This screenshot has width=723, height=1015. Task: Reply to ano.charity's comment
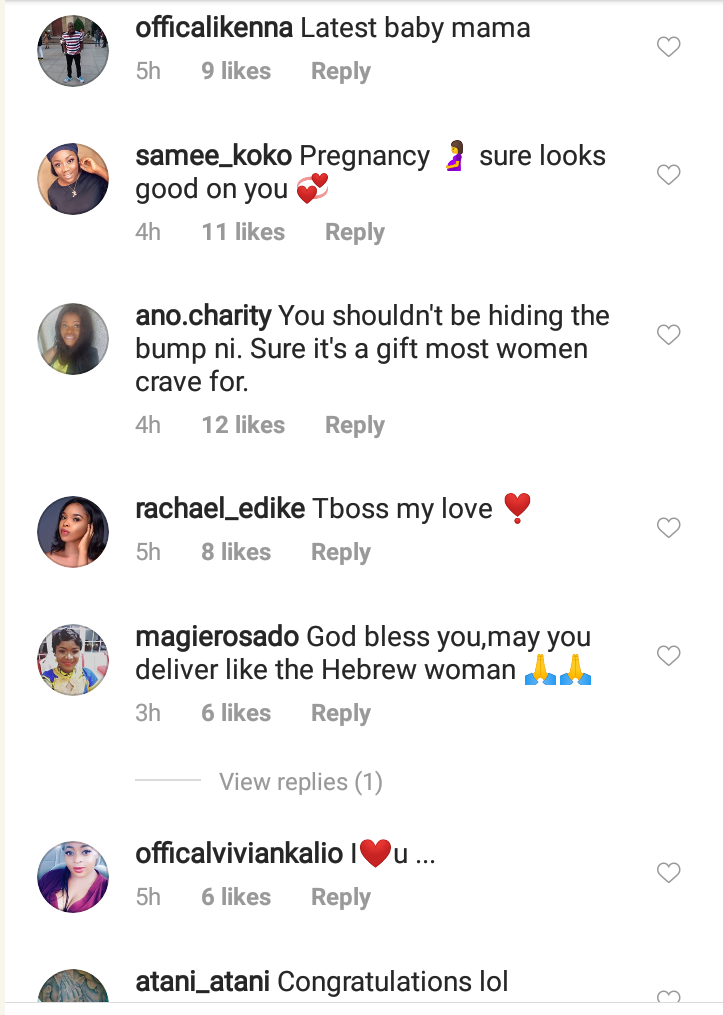tap(354, 425)
